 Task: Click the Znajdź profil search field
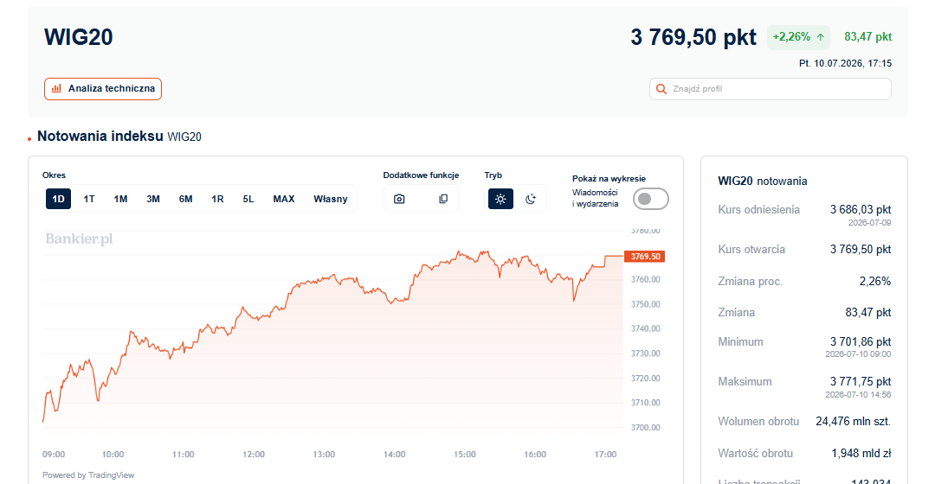[x=770, y=89]
